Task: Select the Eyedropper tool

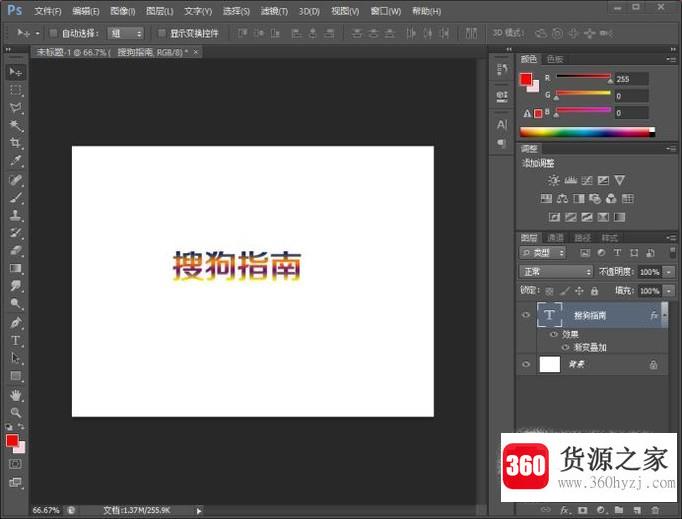Action: pyautogui.click(x=16, y=161)
